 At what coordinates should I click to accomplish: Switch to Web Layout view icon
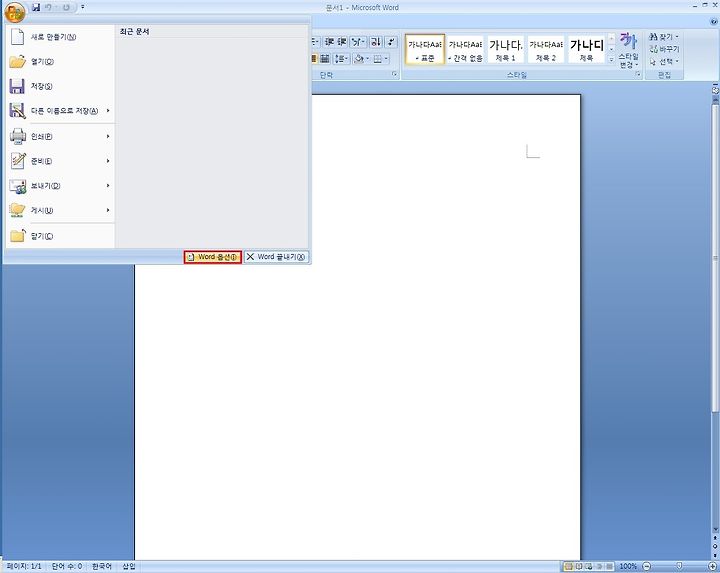click(x=589, y=567)
